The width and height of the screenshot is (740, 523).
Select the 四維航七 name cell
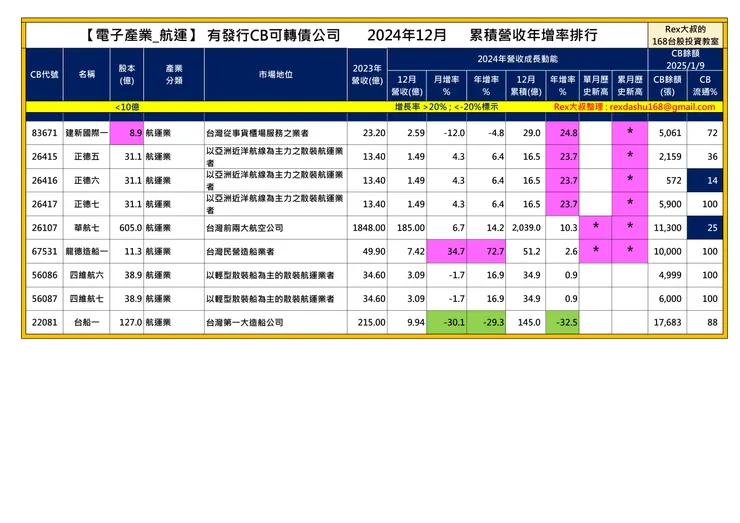click(86, 298)
